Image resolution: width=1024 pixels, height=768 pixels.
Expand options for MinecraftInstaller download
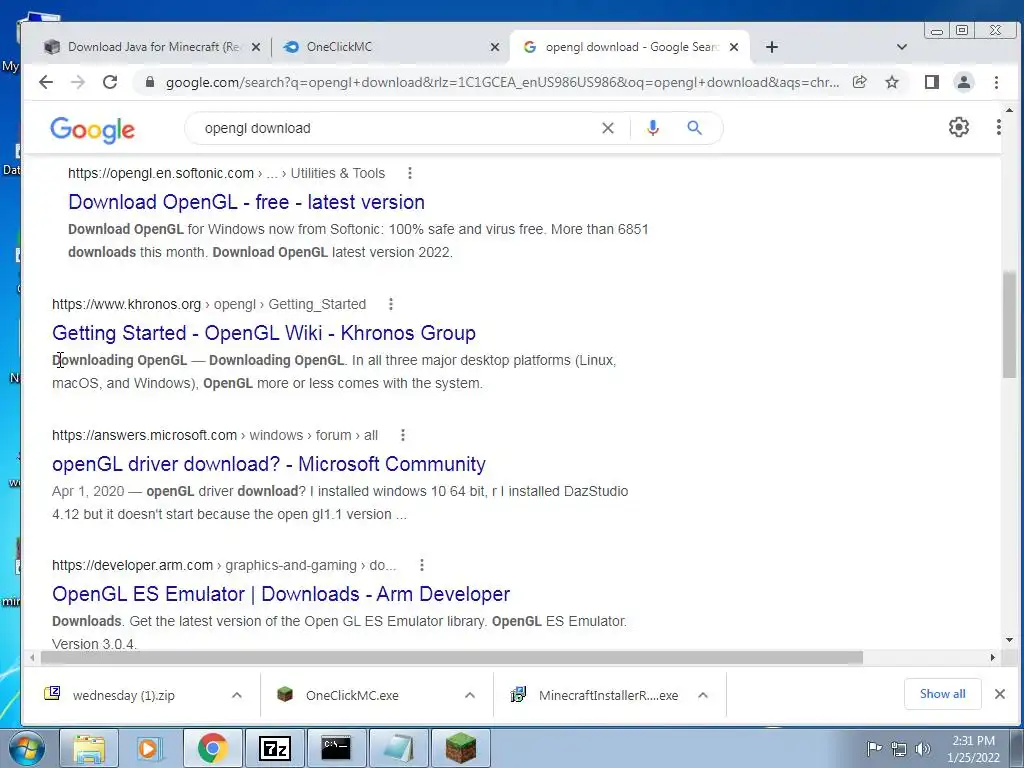[x=703, y=696]
